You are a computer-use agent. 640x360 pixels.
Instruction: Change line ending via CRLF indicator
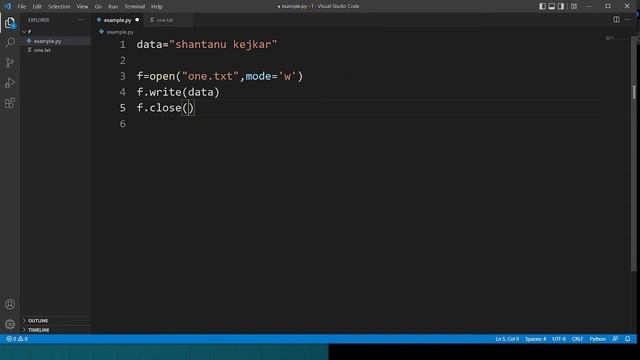point(577,339)
